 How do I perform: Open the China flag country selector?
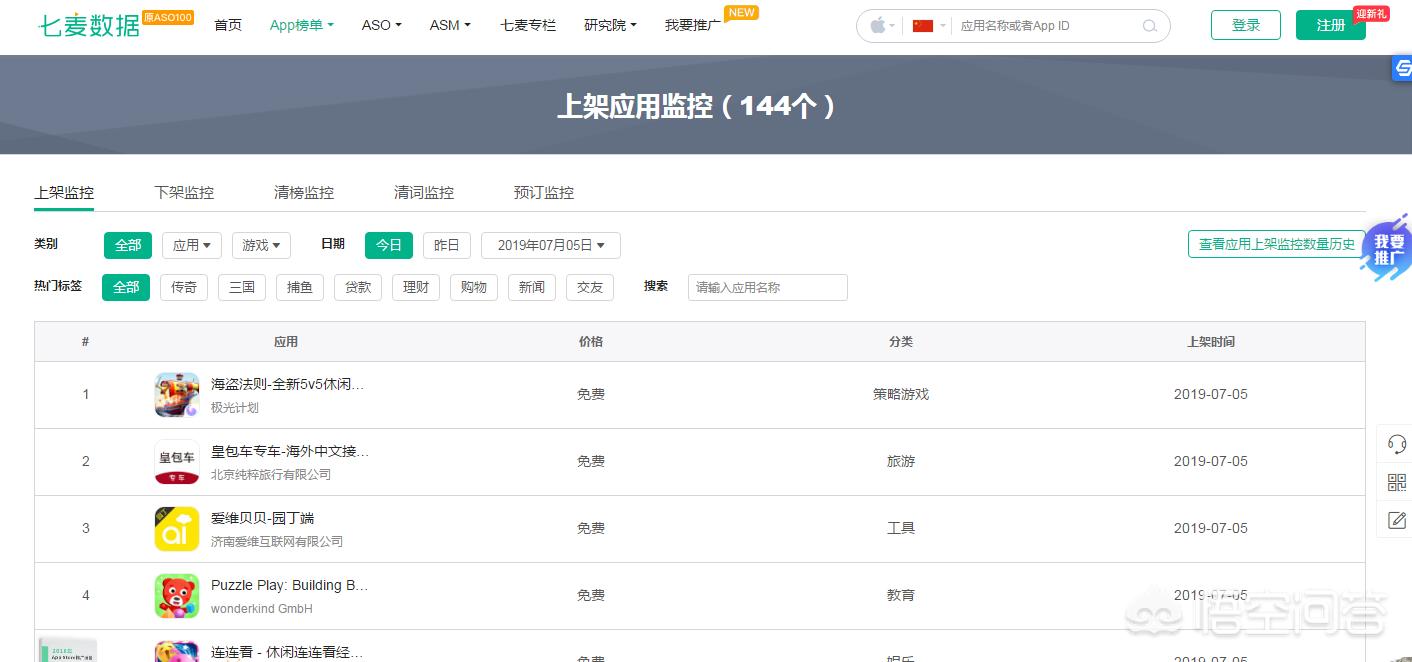pos(923,26)
